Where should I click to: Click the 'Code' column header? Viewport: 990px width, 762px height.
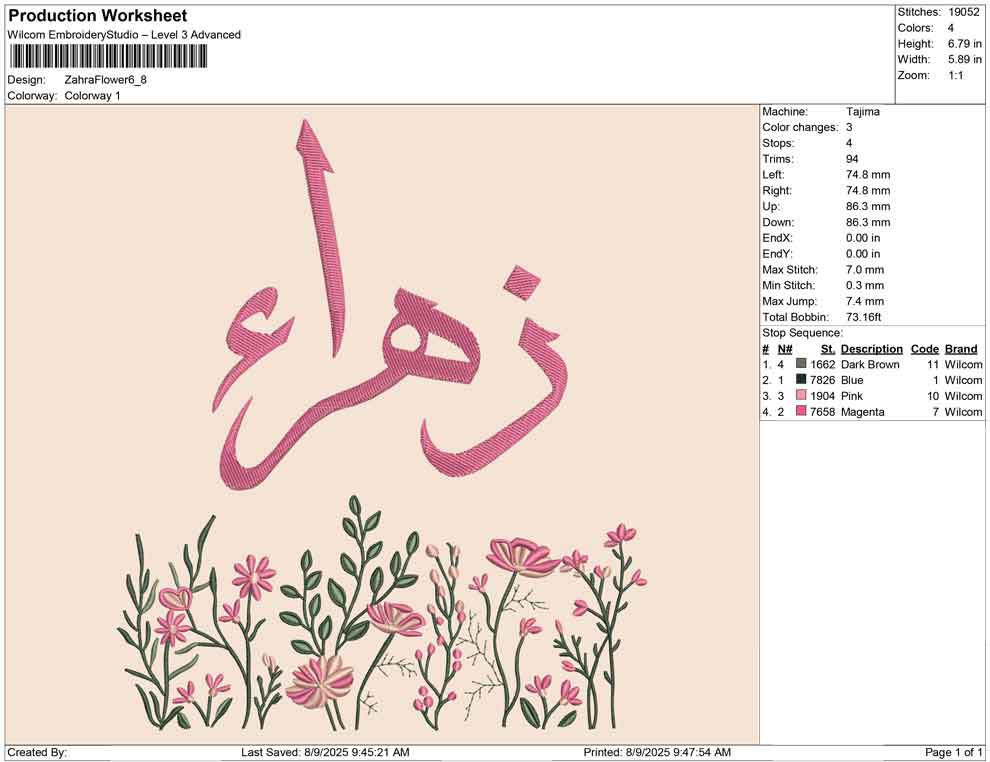tap(925, 349)
